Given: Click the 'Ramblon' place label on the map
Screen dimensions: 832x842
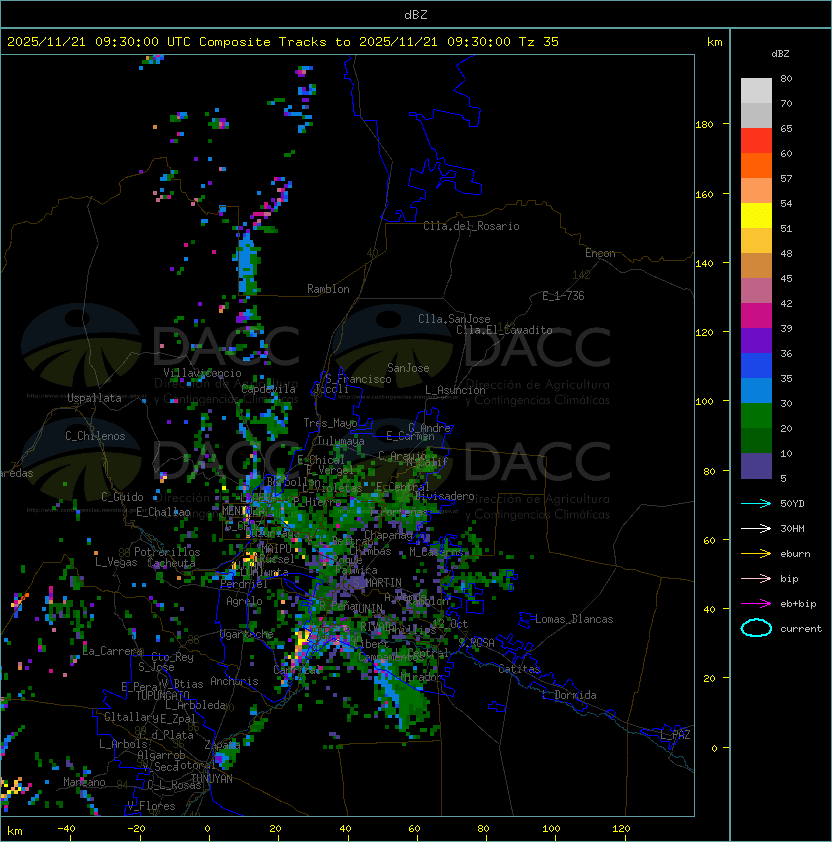Looking at the screenshot, I should click(328, 289).
